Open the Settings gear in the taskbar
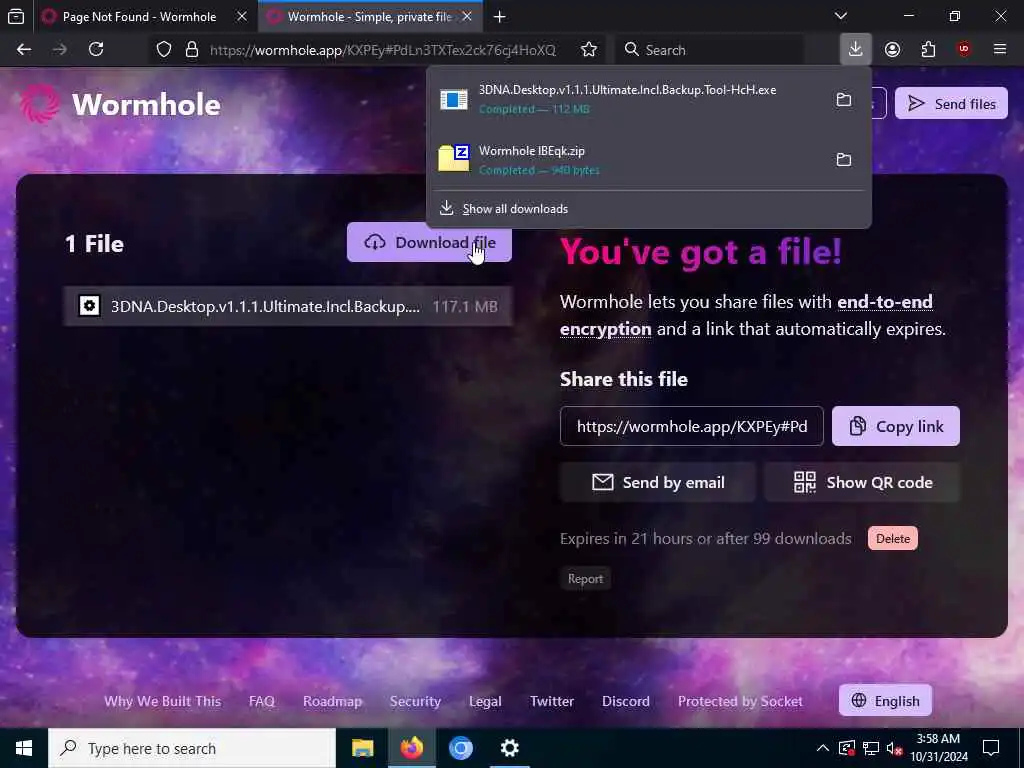This screenshot has height=768, width=1024. click(509, 748)
